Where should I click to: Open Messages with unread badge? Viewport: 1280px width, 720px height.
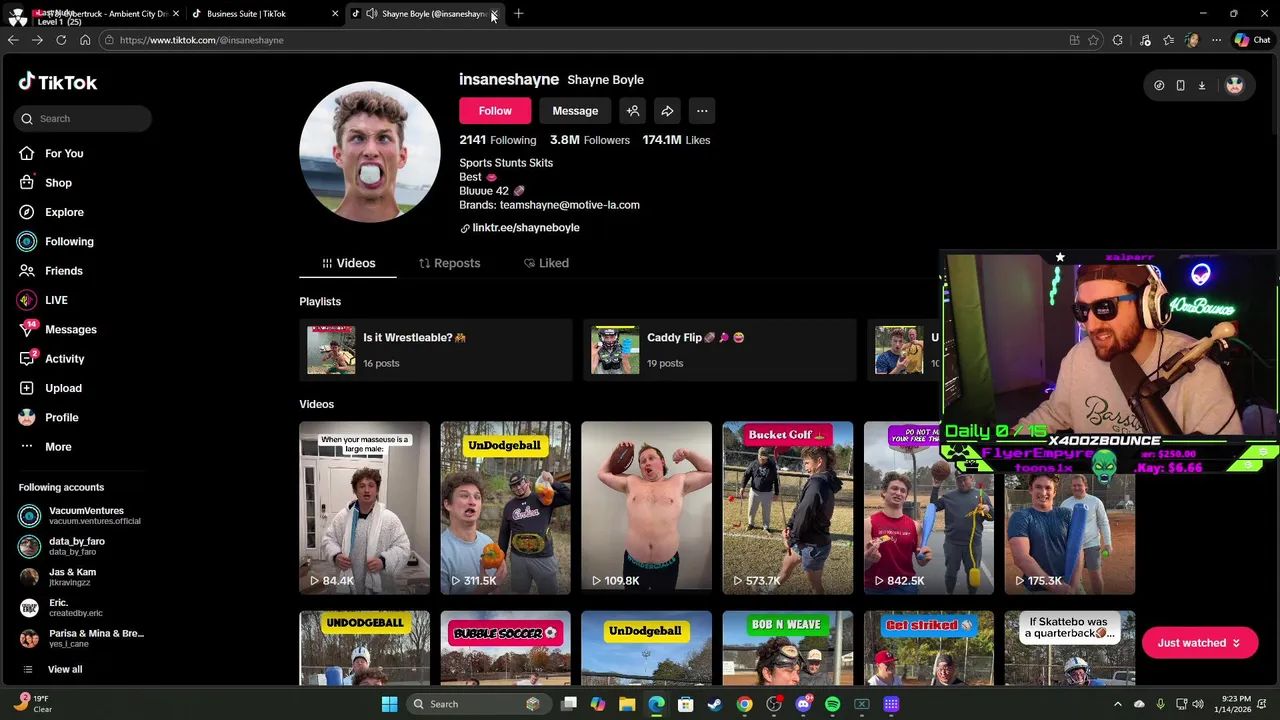70,329
